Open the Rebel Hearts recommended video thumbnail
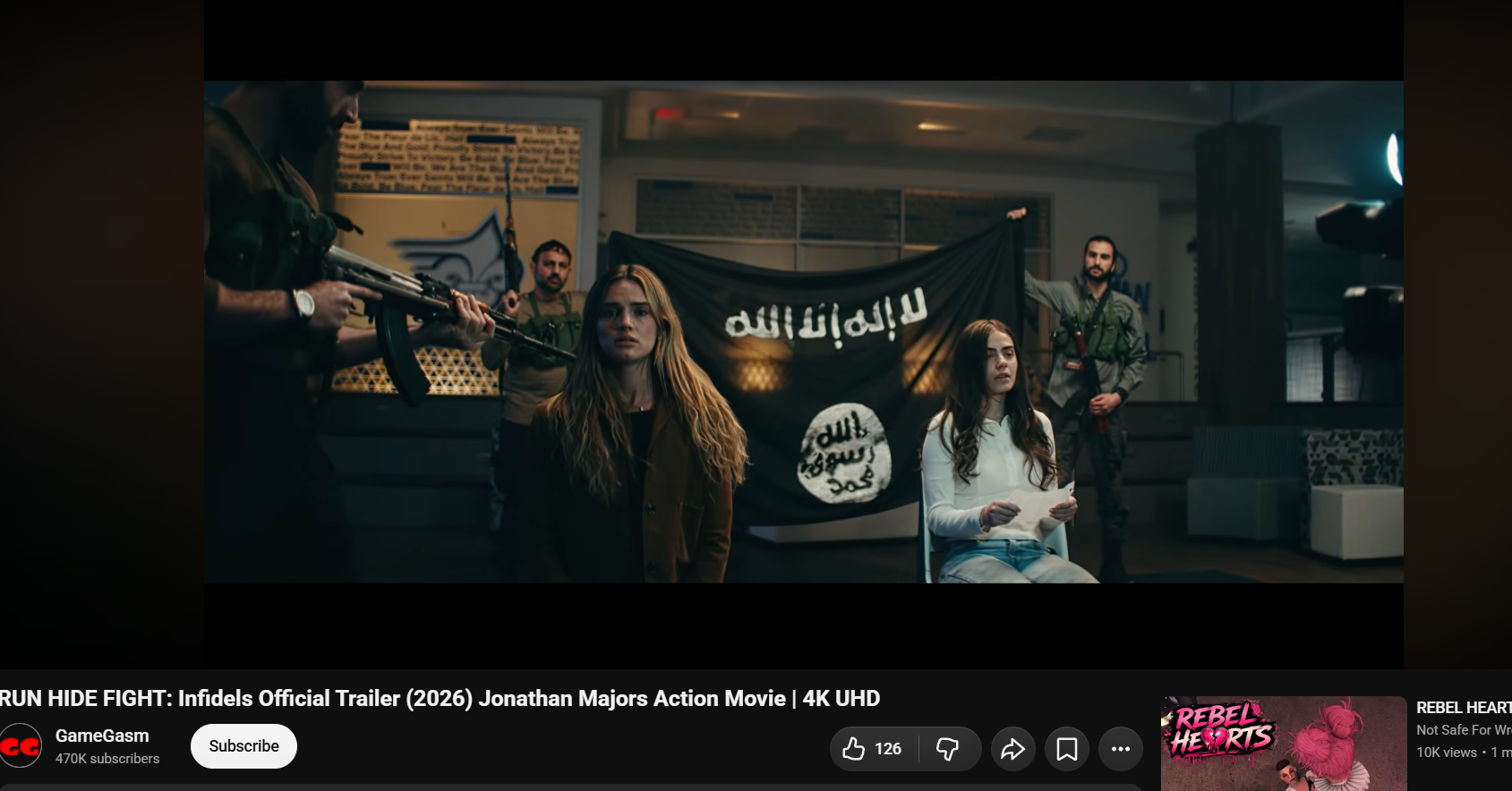The width and height of the screenshot is (1512, 791). 1284,744
